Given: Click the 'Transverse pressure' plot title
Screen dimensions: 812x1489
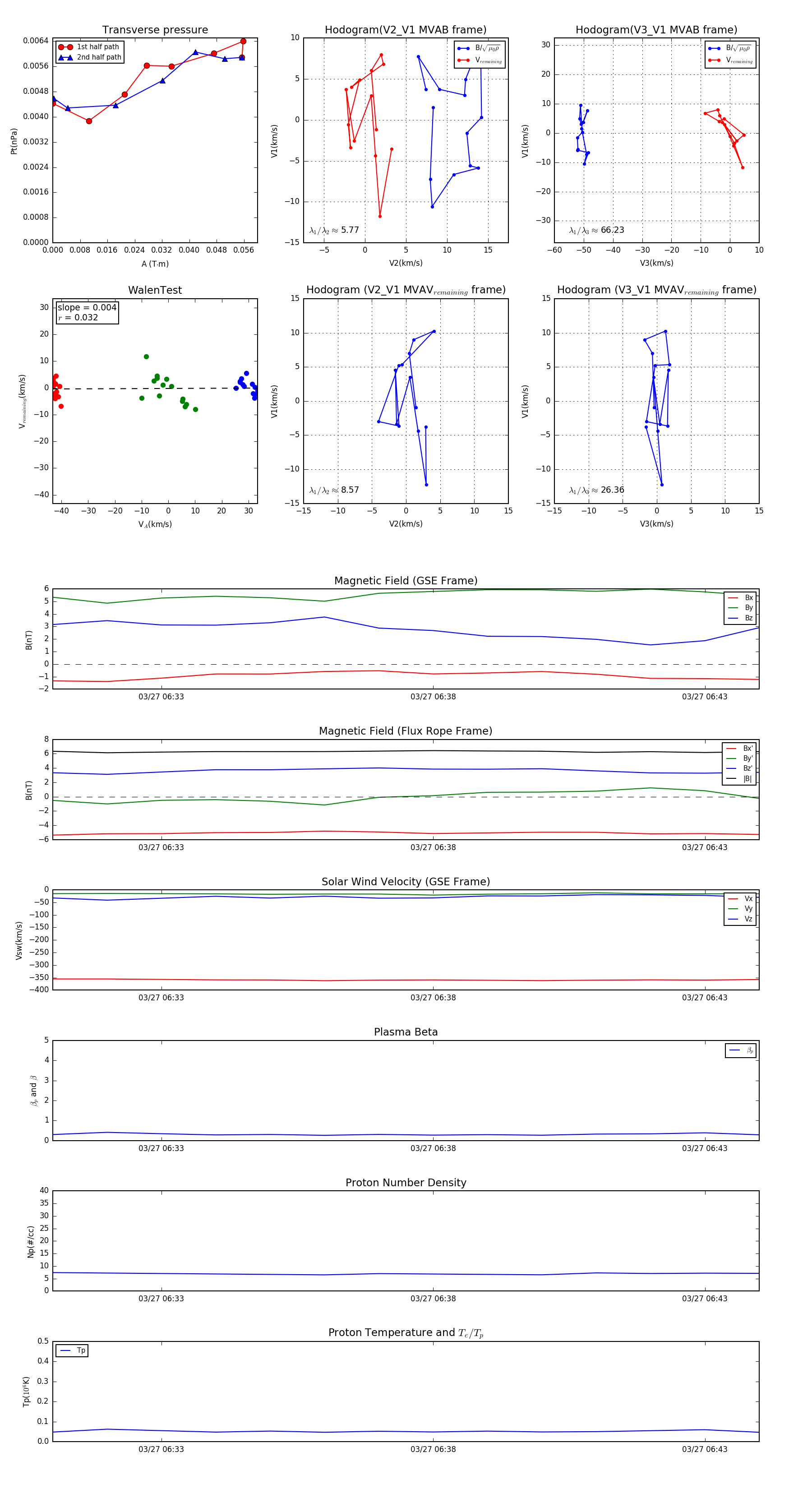Looking at the screenshot, I should tap(155, 30).
